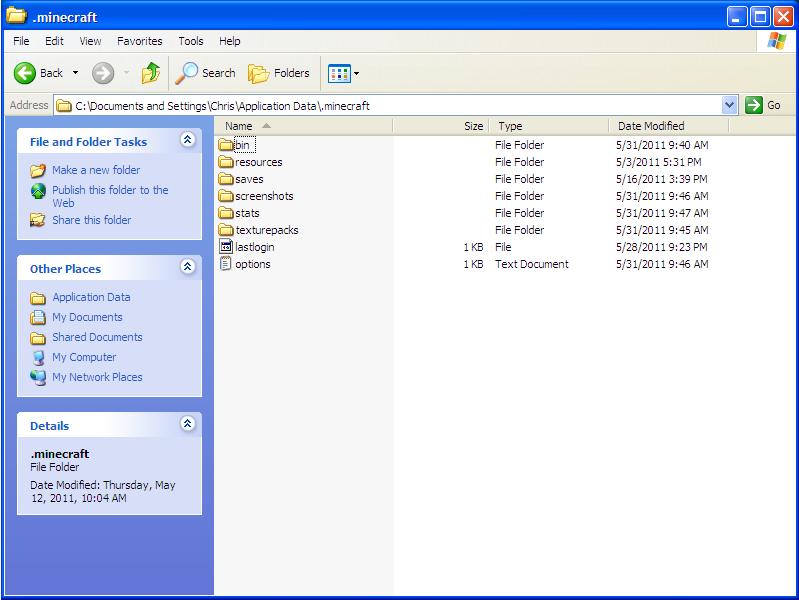799x600 pixels.
Task: Click the 'bin' folder name
Action: point(243,145)
